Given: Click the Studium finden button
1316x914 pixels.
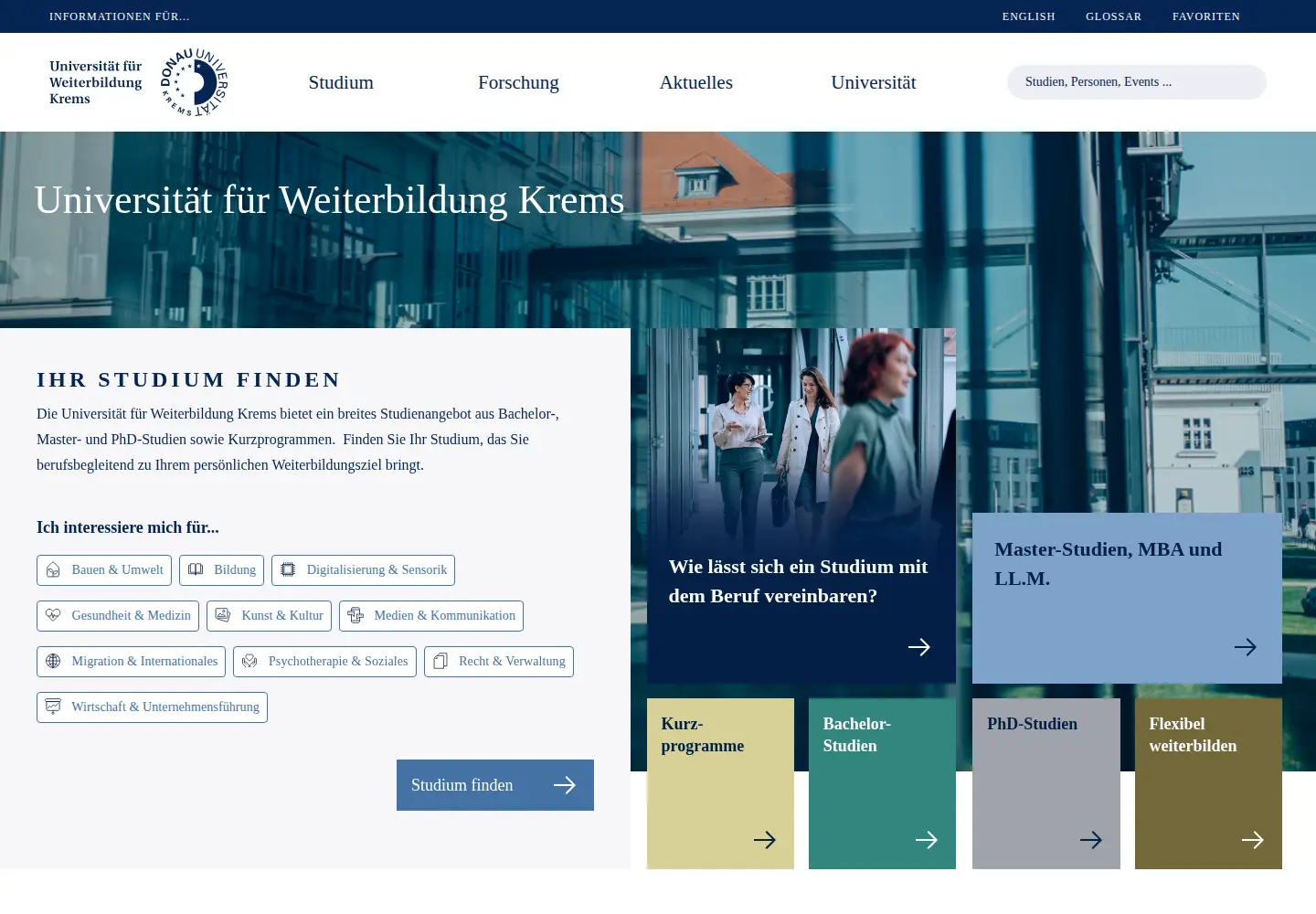Looking at the screenshot, I should pos(495,785).
